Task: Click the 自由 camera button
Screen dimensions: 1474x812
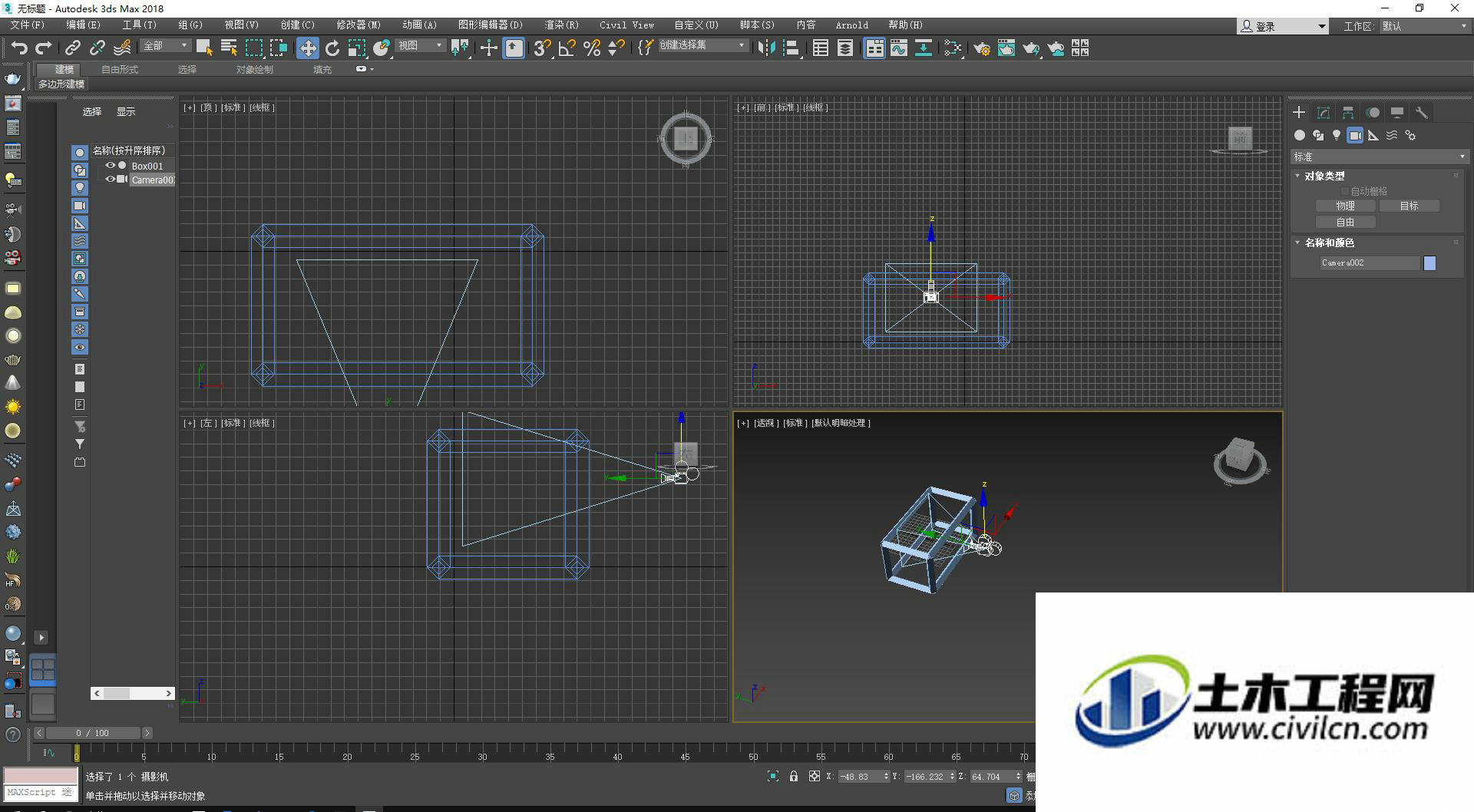Action: pyautogui.click(x=1345, y=222)
